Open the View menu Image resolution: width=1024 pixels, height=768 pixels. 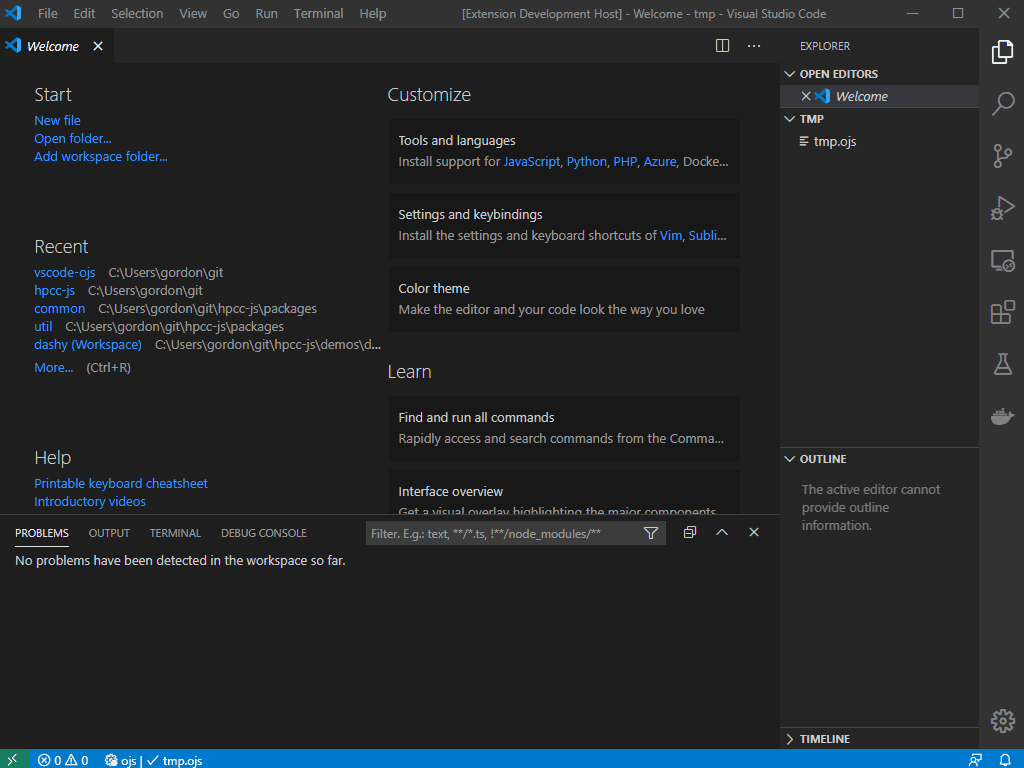click(x=193, y=14)
